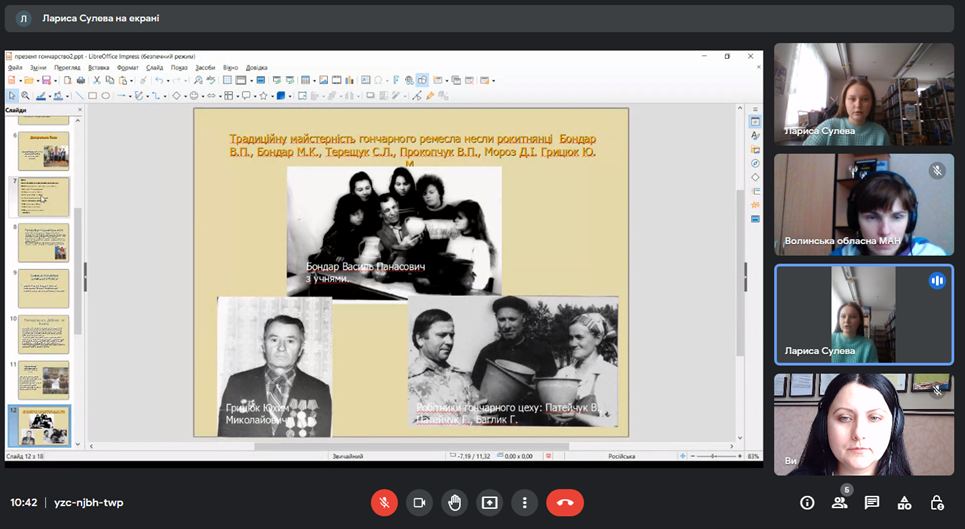The height and width of the screenshot is (529, 965).
Task: Select slide 8 thumbnail in slide panel
Action: (x=46, y=242)
